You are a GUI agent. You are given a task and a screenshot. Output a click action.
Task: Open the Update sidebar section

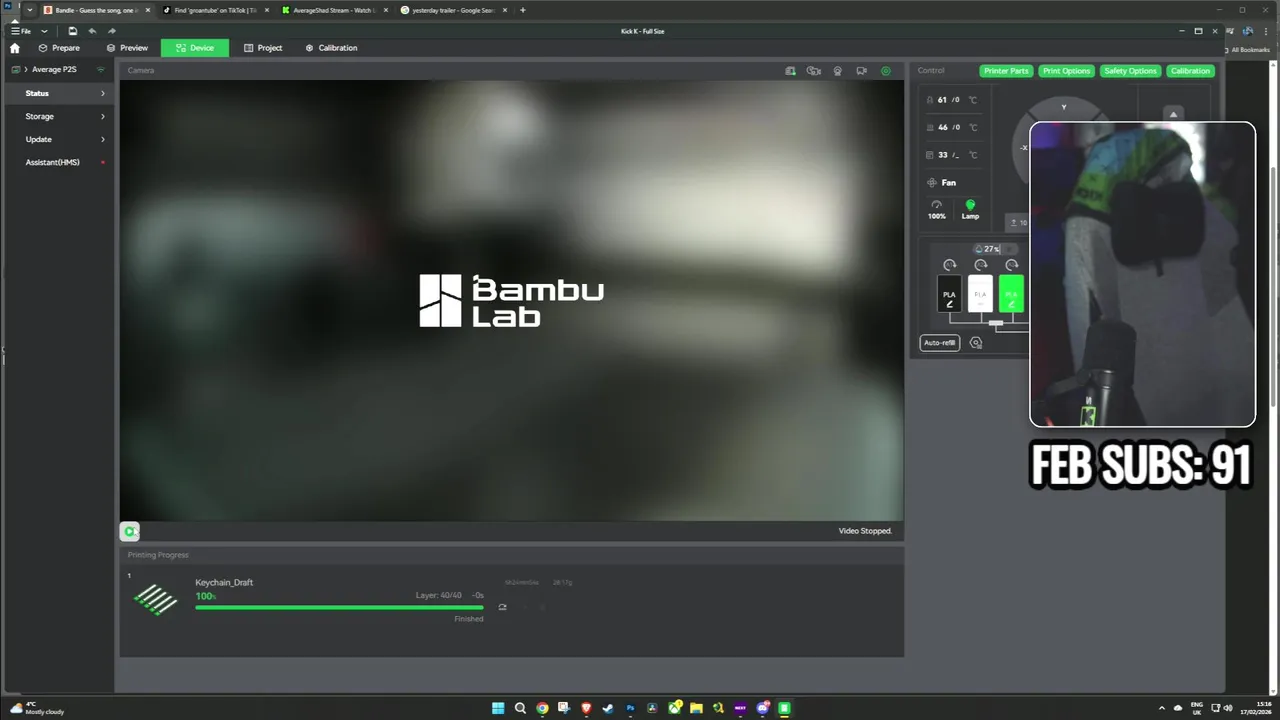[x=59, y=139]
